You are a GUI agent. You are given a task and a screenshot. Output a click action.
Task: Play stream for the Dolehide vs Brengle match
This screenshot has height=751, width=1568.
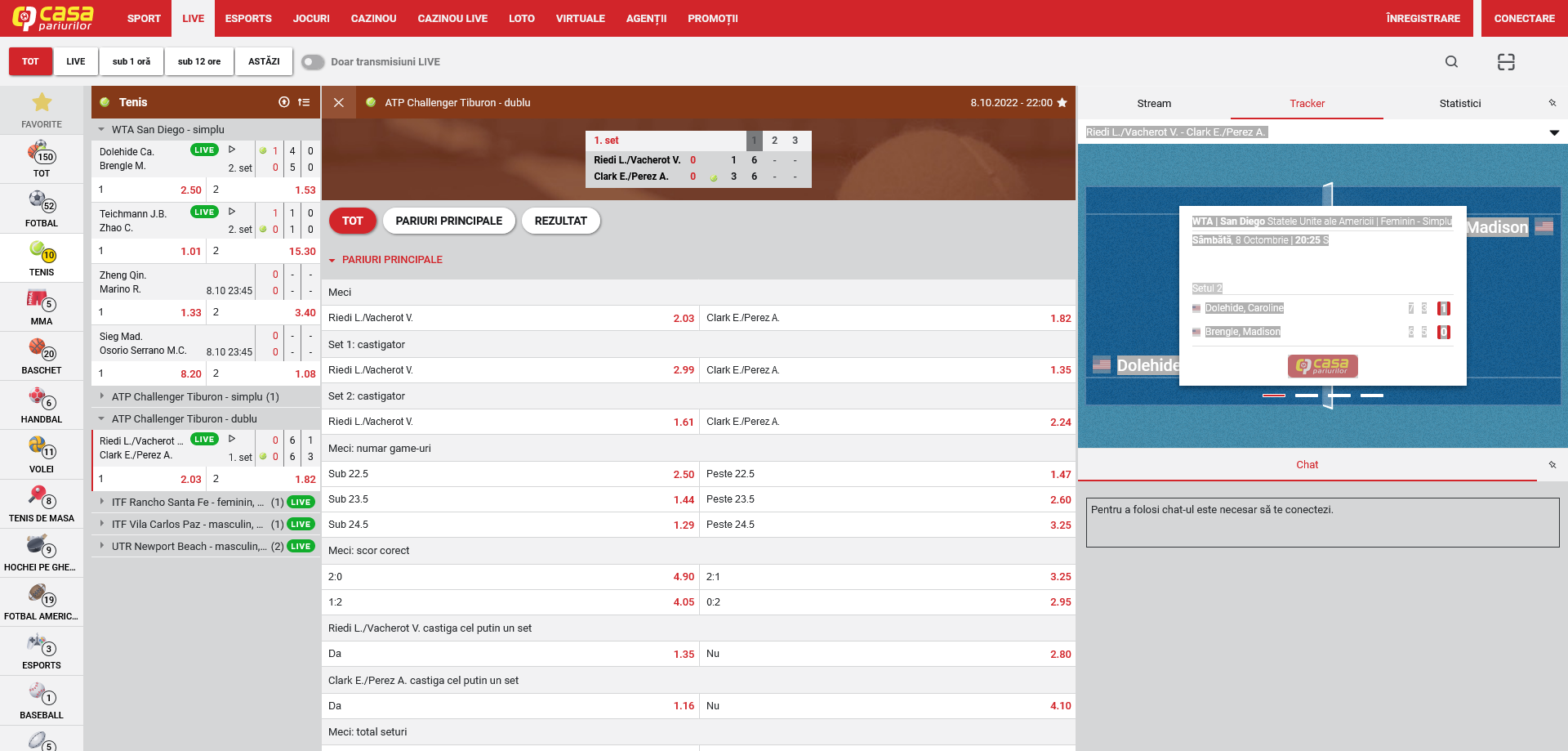click(232, 150)
